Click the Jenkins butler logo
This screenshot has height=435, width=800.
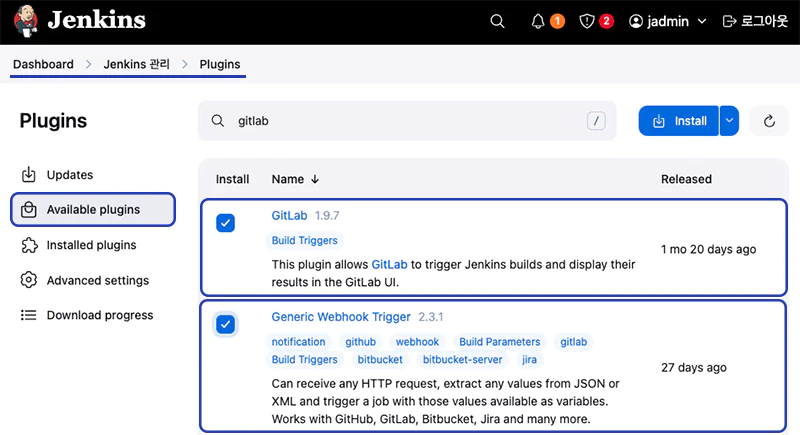26,21
